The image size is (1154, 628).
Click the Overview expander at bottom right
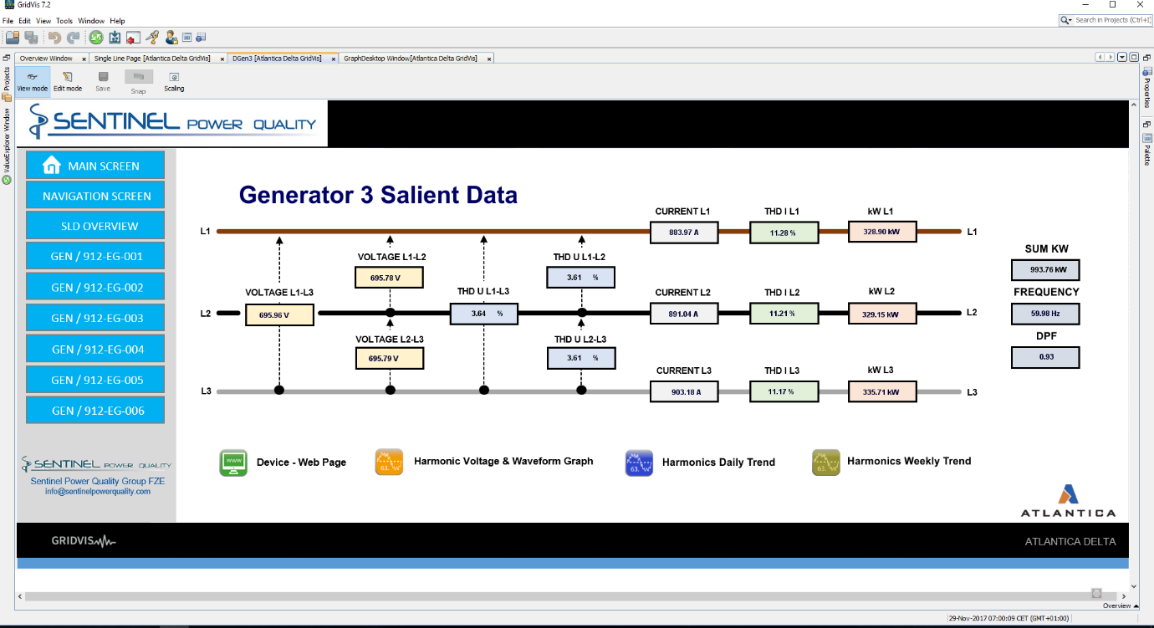1120,606
